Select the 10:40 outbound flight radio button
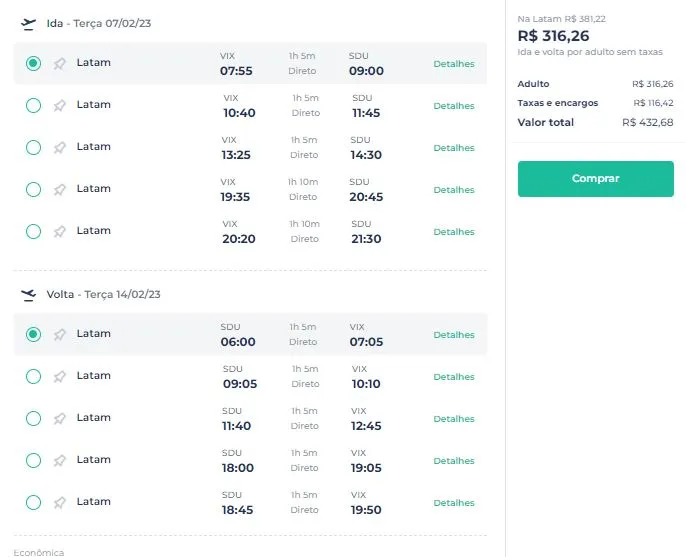This screenshot has width=686, height=557. (33, 105)
